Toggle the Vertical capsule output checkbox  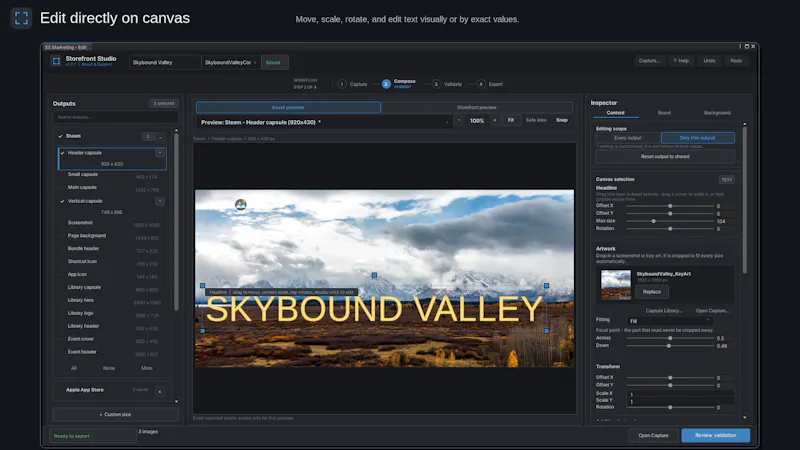[62, 201]
